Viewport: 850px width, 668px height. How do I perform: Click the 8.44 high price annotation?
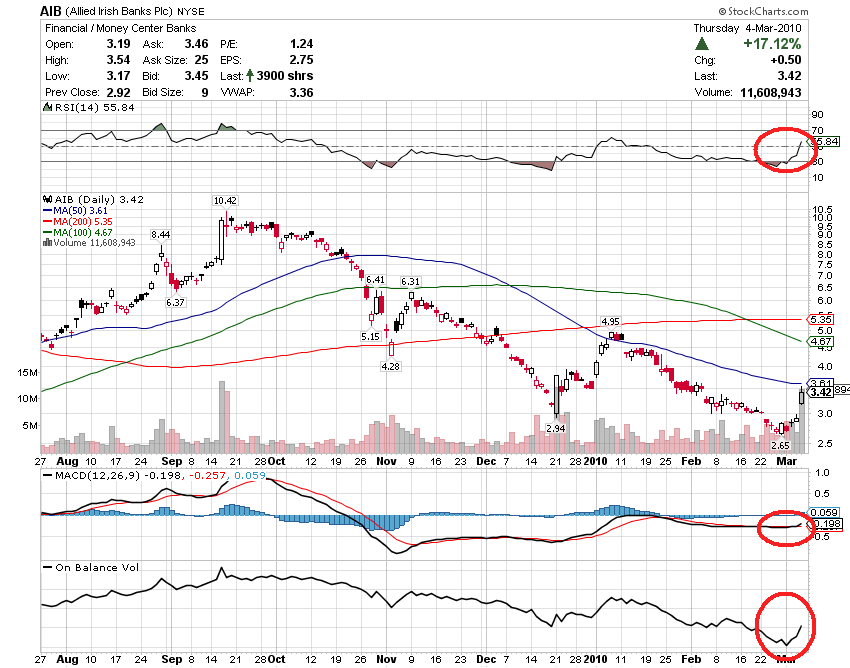[160, 235]
